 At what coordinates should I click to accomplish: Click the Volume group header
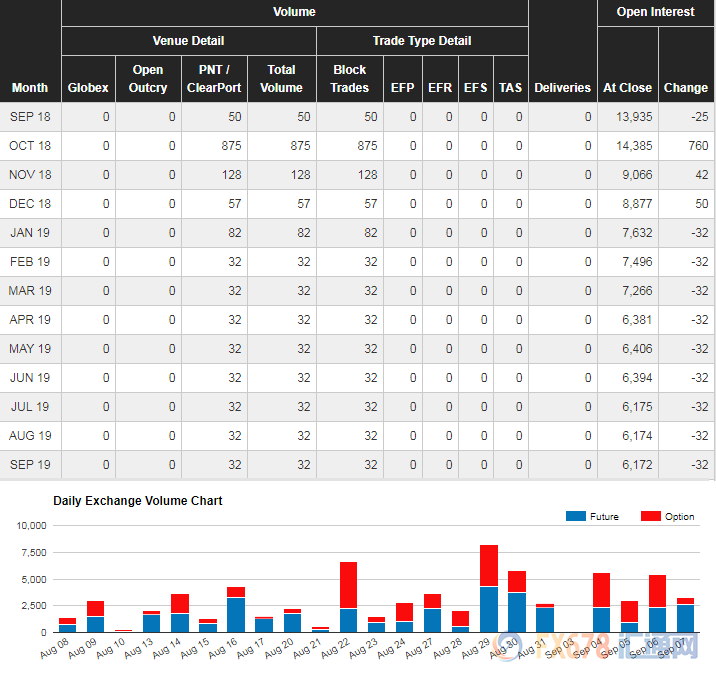tap(295, 12)
